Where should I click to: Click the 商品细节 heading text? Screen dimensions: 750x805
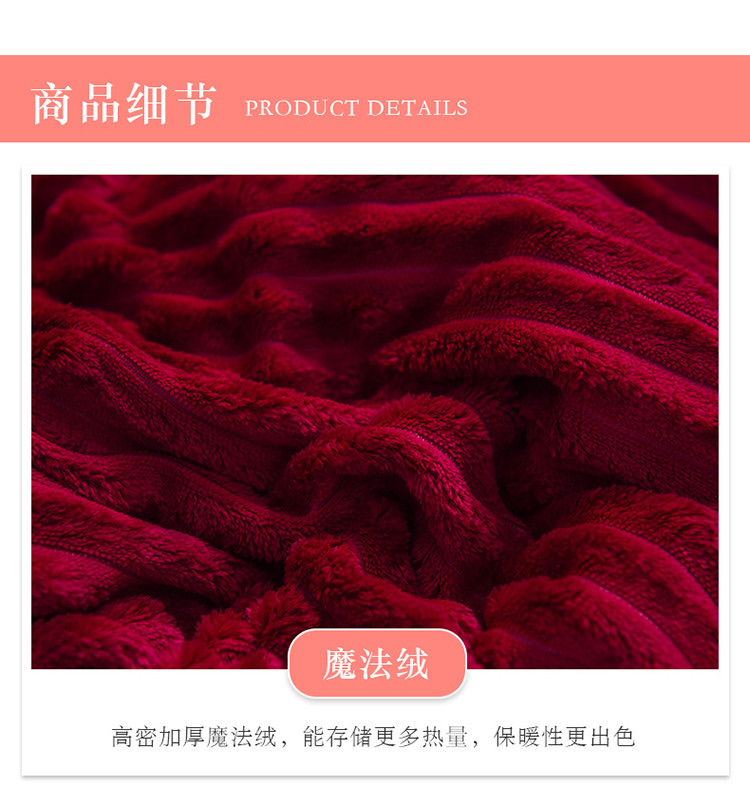(x=123, y=103)
